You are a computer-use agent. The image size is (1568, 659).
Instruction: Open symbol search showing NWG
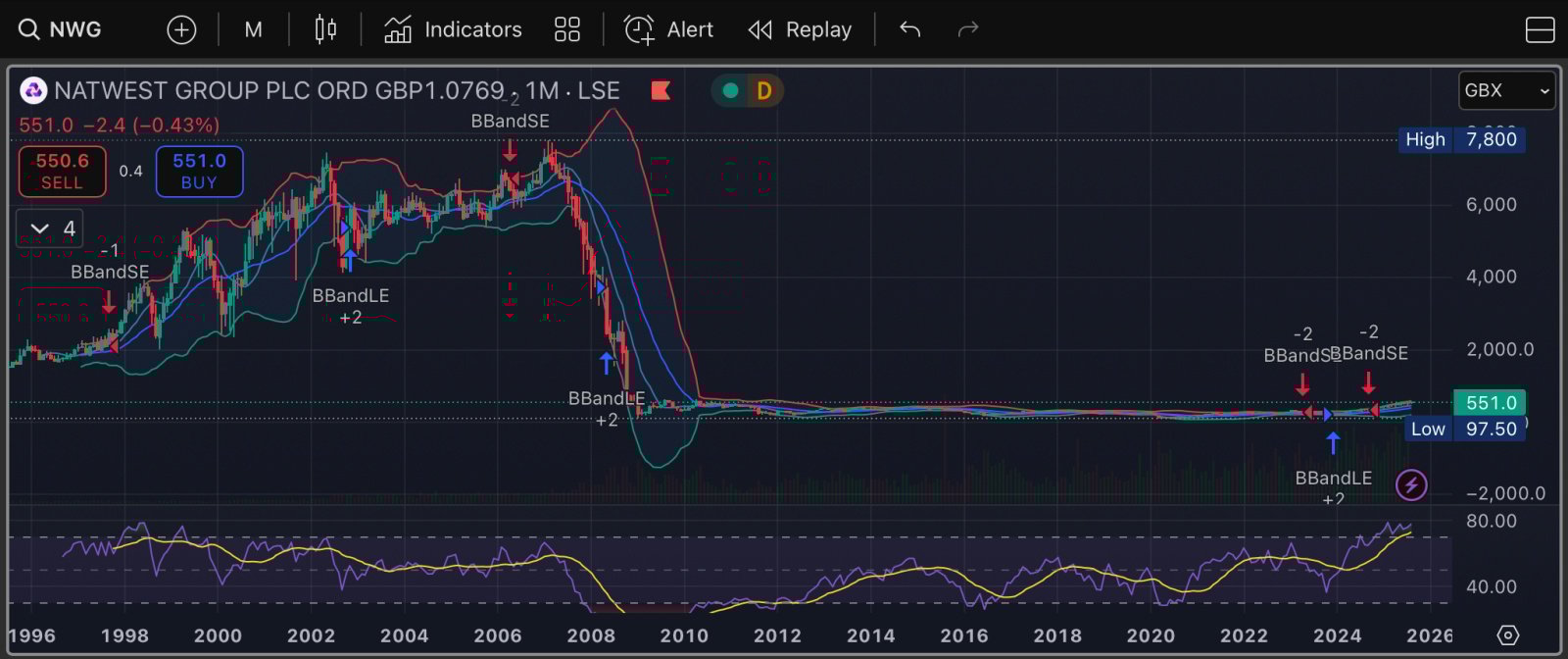[60, 29]
